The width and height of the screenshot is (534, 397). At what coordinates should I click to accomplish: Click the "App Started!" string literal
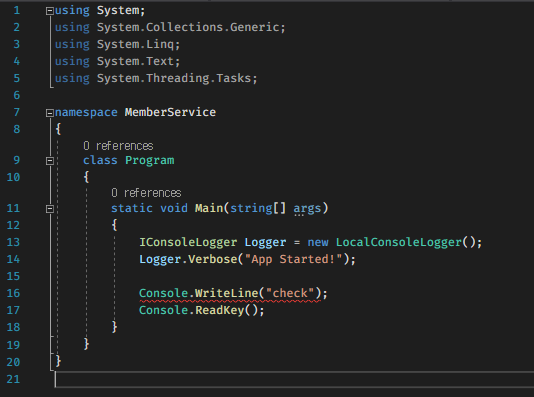point(293,259)
